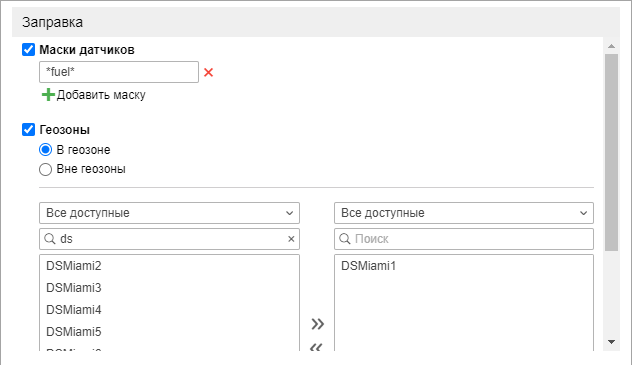Focus the *fuel* mask input field
The width and height of the screenshot is (632, 365).
(x=119, y=72)
